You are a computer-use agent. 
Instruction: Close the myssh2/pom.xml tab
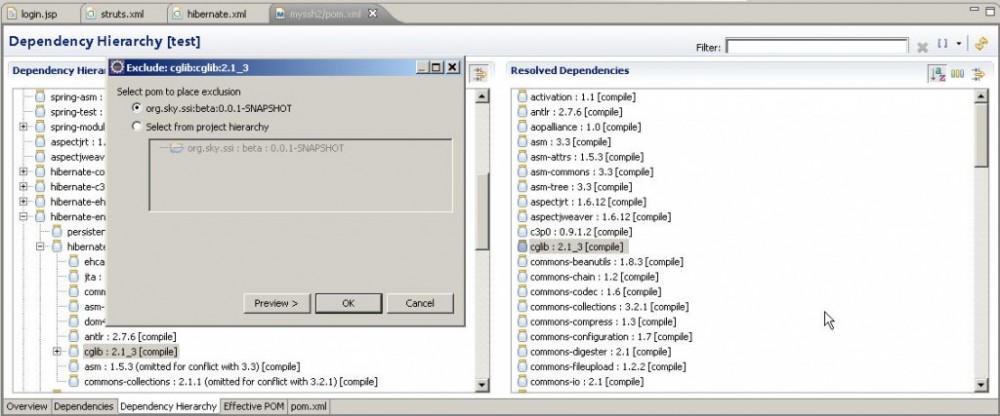373,13
